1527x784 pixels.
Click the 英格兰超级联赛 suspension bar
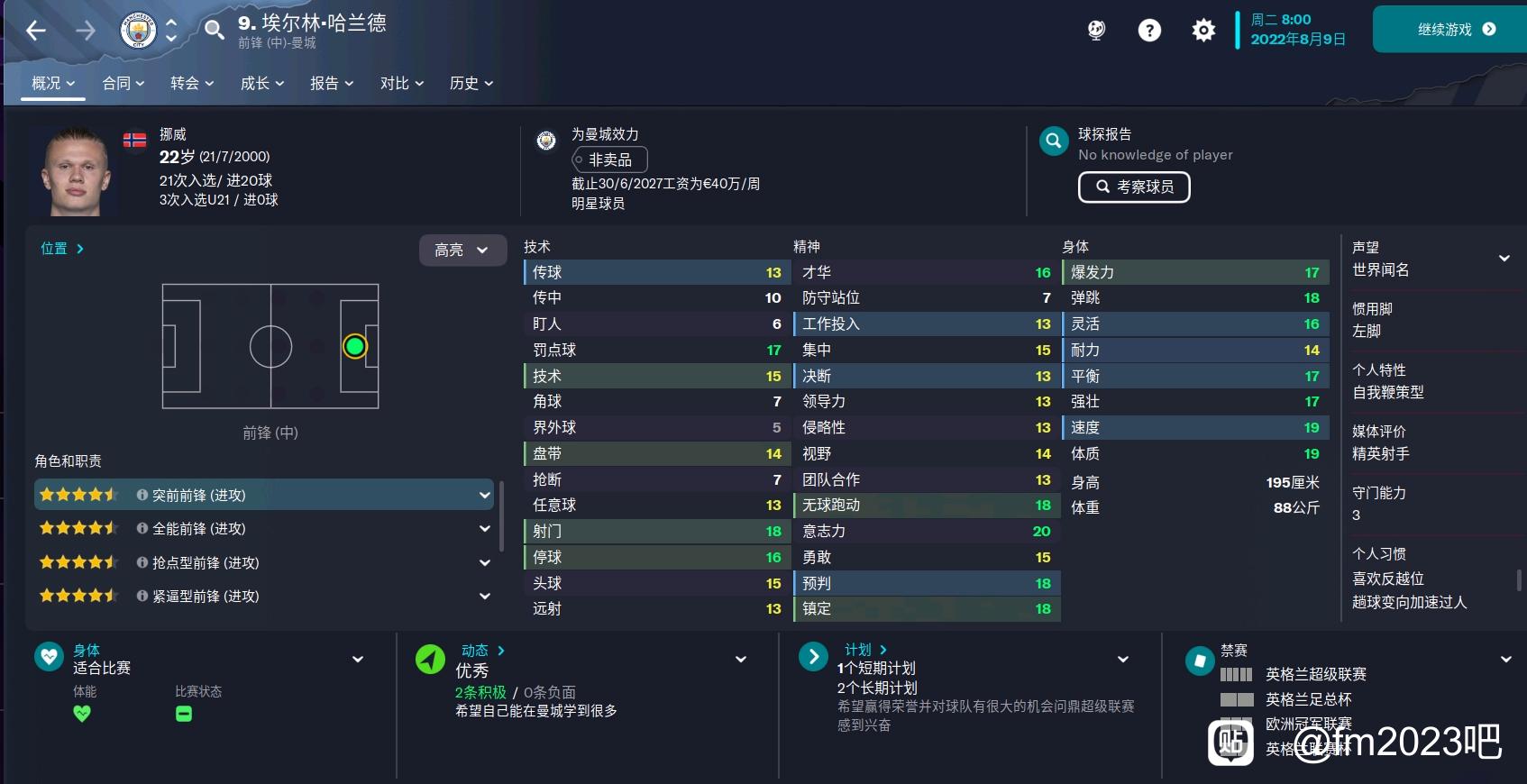pos(1236,674)
